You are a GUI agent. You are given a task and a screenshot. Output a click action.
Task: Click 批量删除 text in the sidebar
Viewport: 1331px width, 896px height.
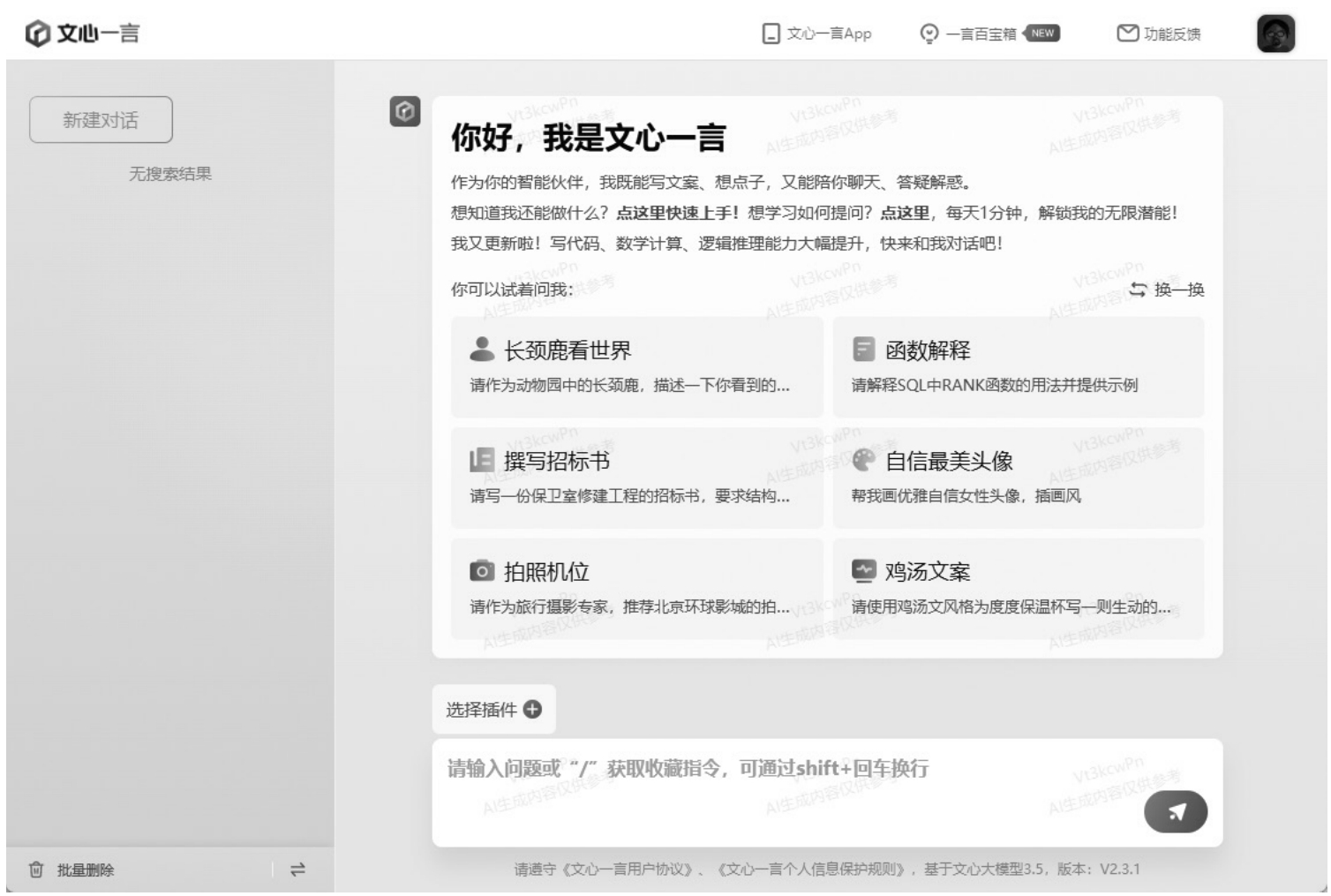pyautogui.click(x=86, y=870)
